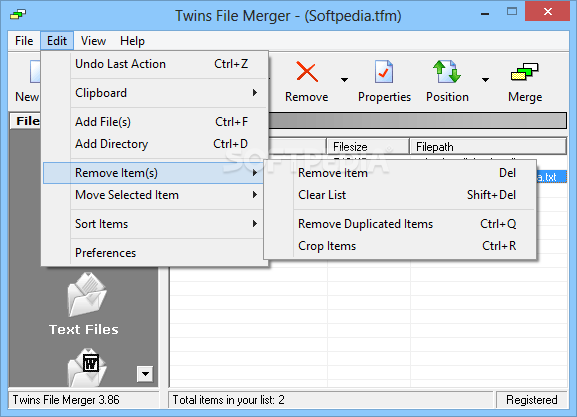
Task: Select the highlighted Remove Item(s) entry
Action: coord(153,173)
